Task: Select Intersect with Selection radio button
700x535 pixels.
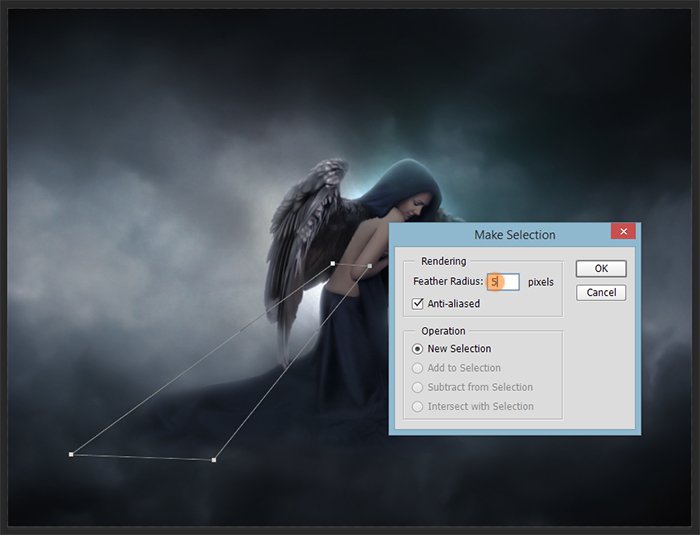Action: (418, 406)
